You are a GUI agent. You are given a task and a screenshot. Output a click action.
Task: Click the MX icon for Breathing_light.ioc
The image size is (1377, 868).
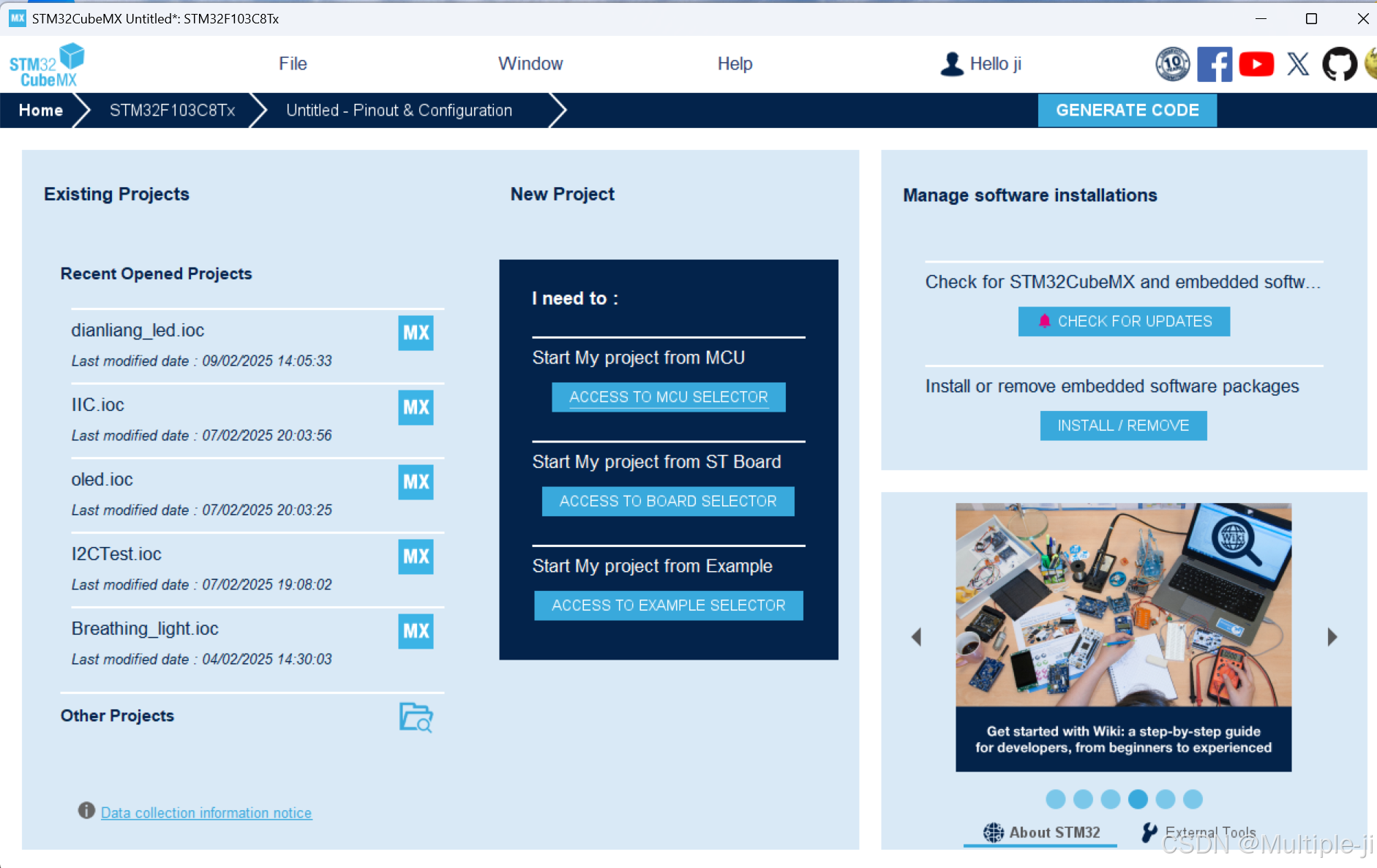click(416, 631)
